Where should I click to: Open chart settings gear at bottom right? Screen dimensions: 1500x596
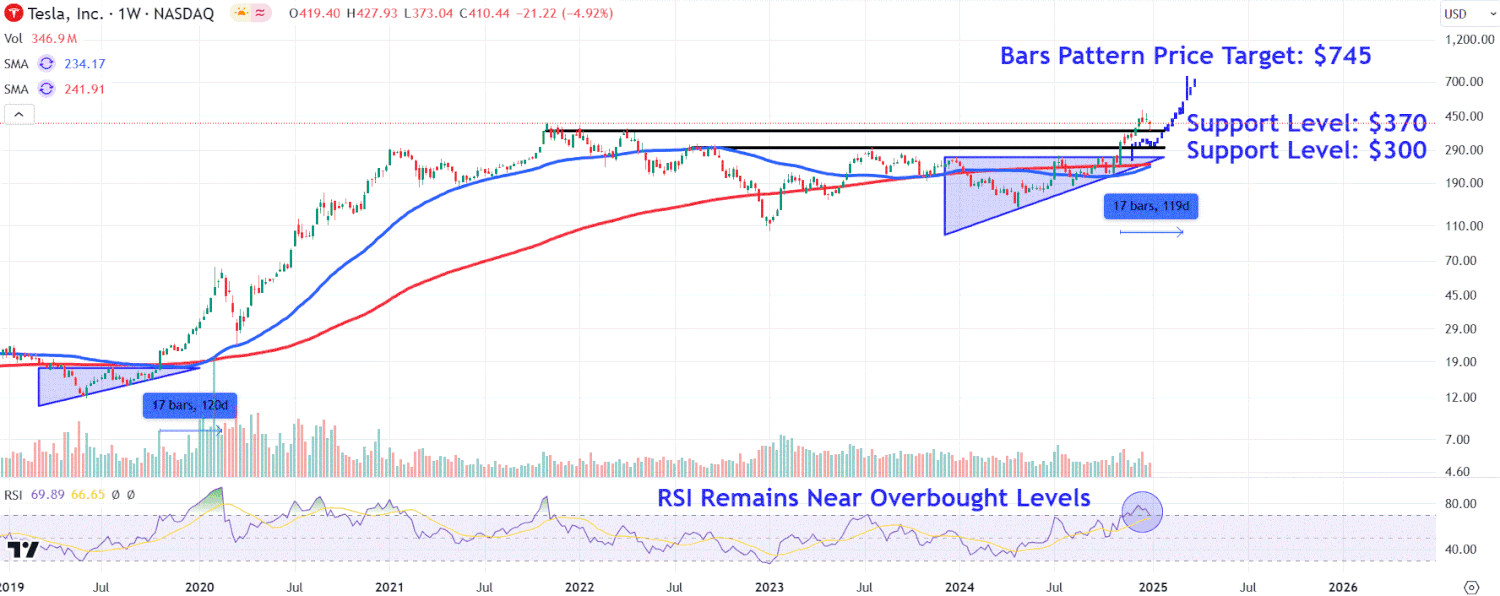pyautogui.click(x=1471, y=586)
